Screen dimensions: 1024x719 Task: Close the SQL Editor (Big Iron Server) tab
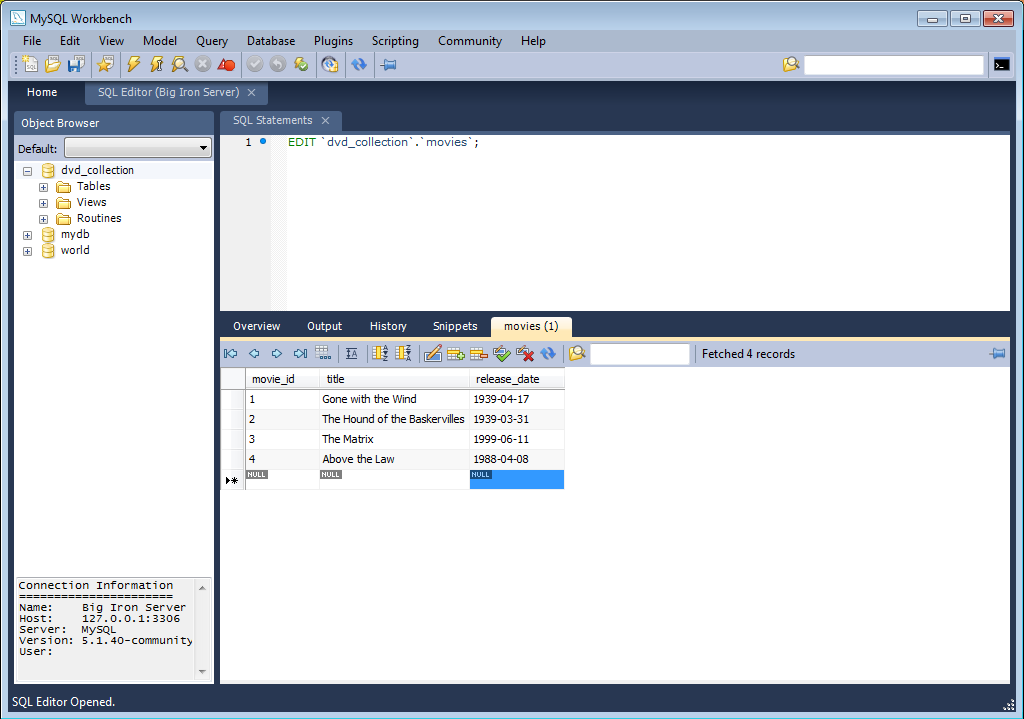point(252,93)
